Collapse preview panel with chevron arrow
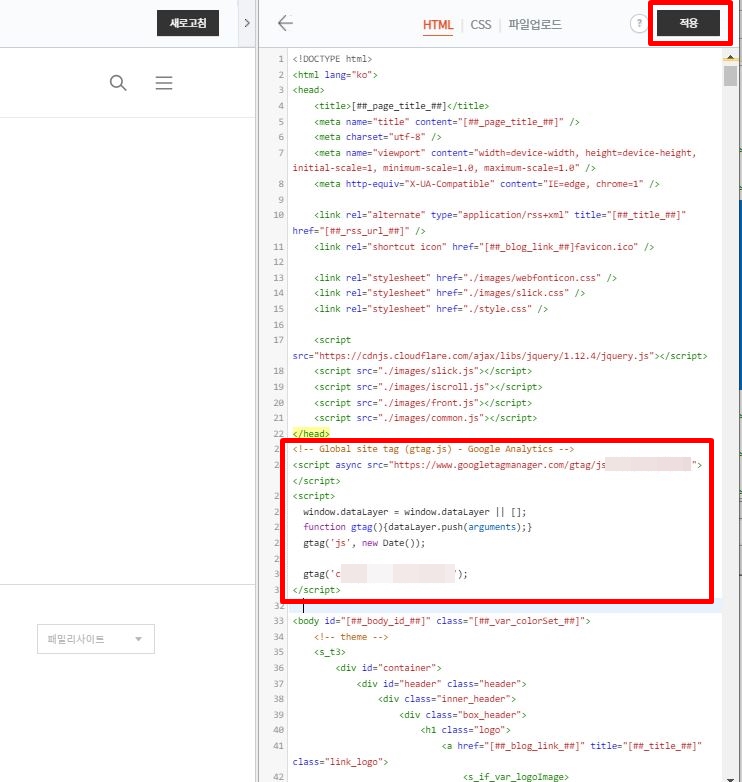Screen dimensions: 742x782 tap(247, 23)
